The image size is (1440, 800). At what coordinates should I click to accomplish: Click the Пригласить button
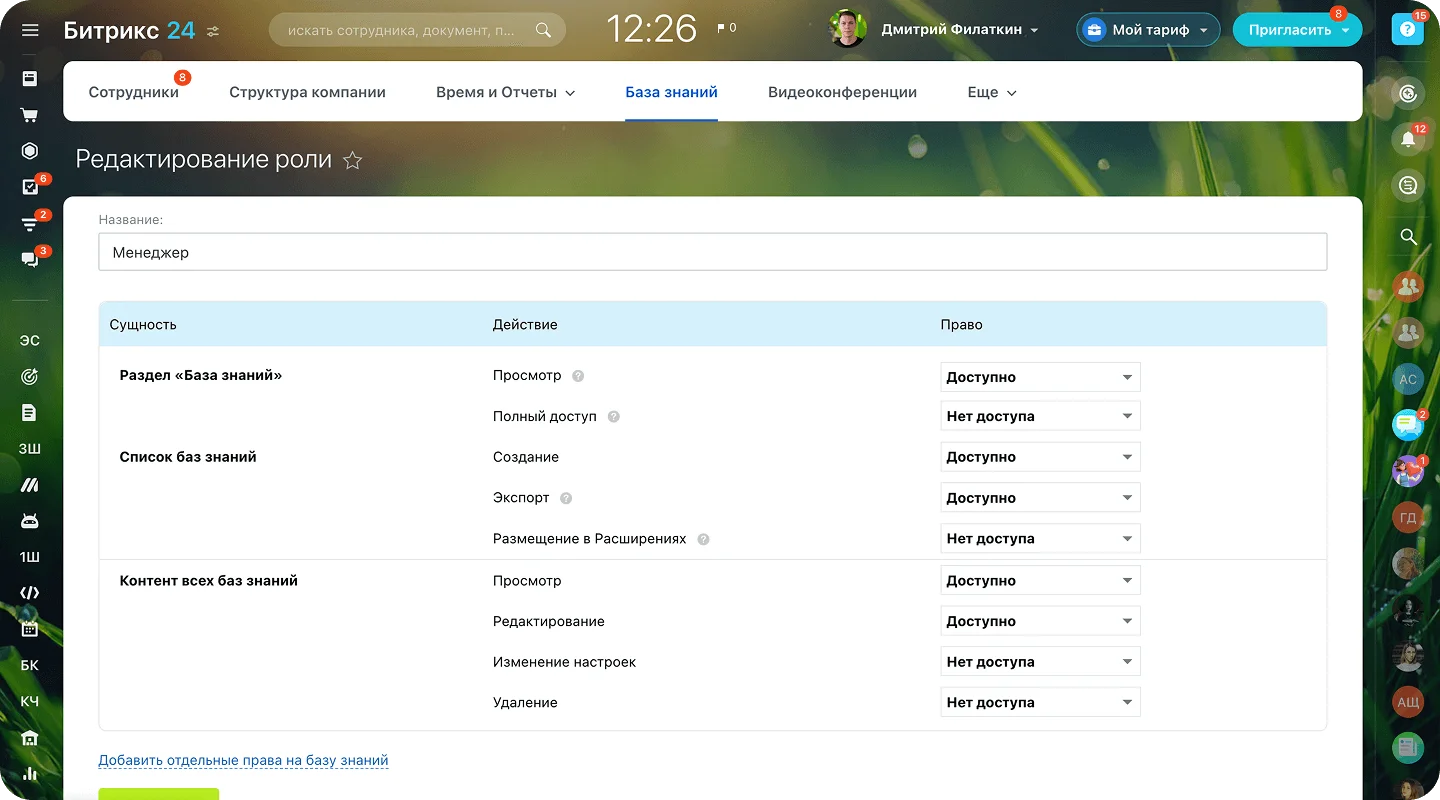point(1296,30)
